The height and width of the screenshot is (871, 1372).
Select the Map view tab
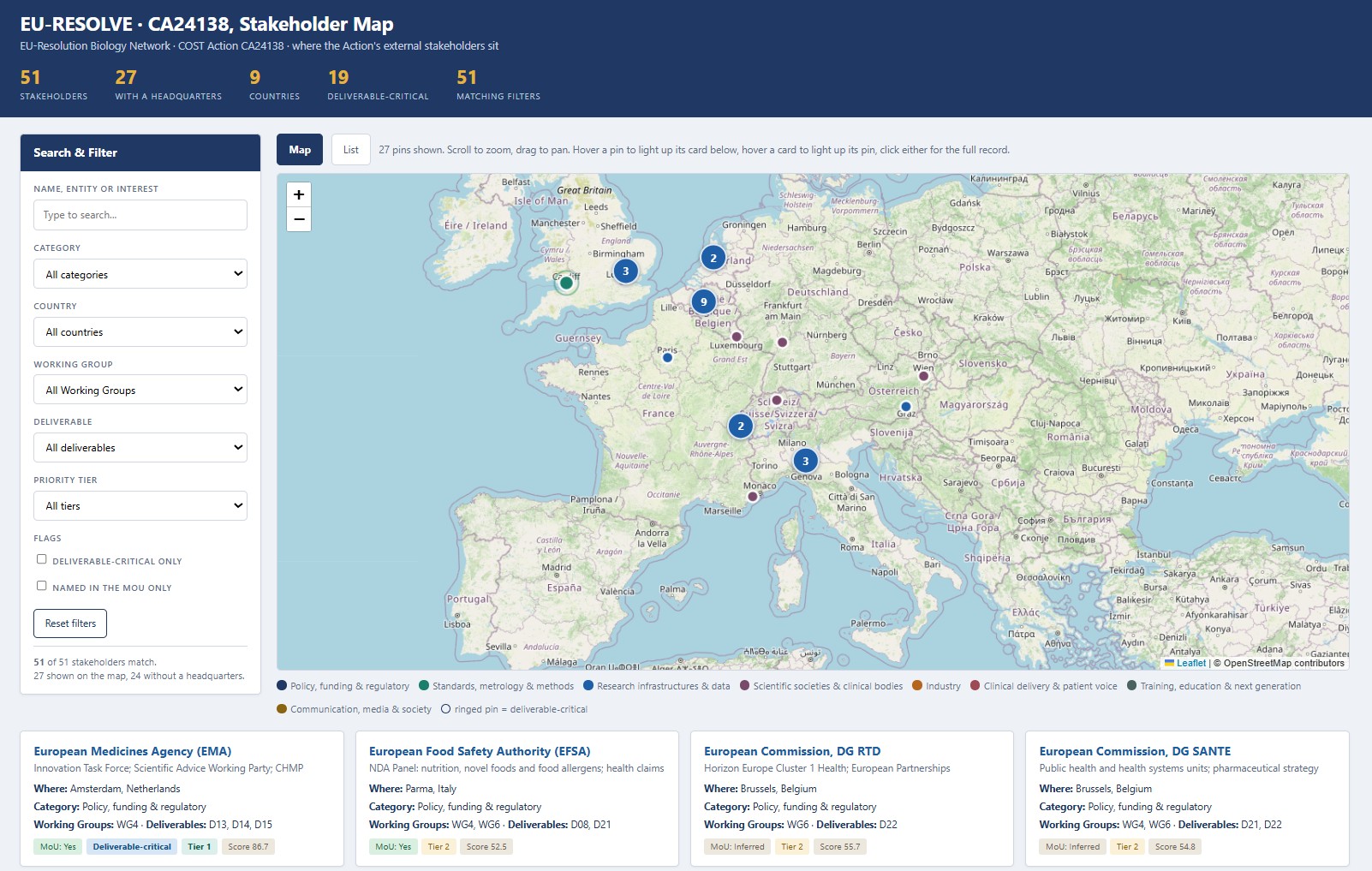pyautogui.click(x=300, y=150)
